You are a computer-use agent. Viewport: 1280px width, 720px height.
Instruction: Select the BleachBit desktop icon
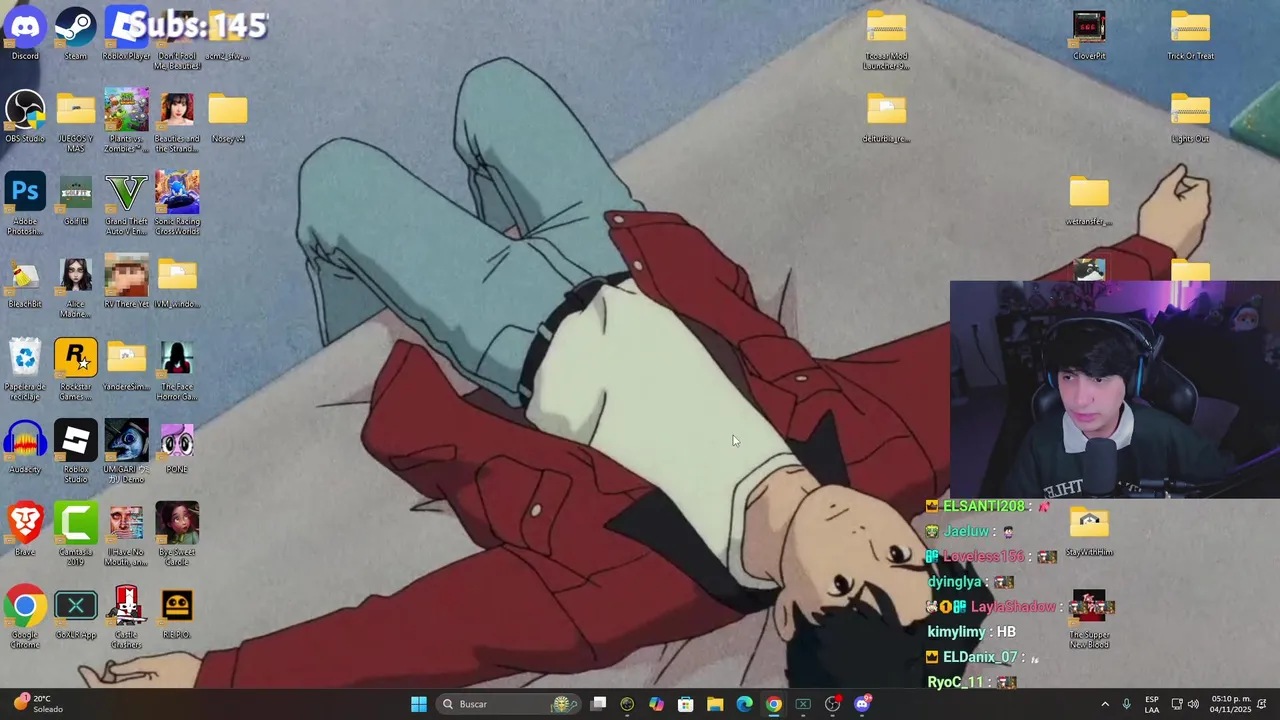tap(25, 282)
